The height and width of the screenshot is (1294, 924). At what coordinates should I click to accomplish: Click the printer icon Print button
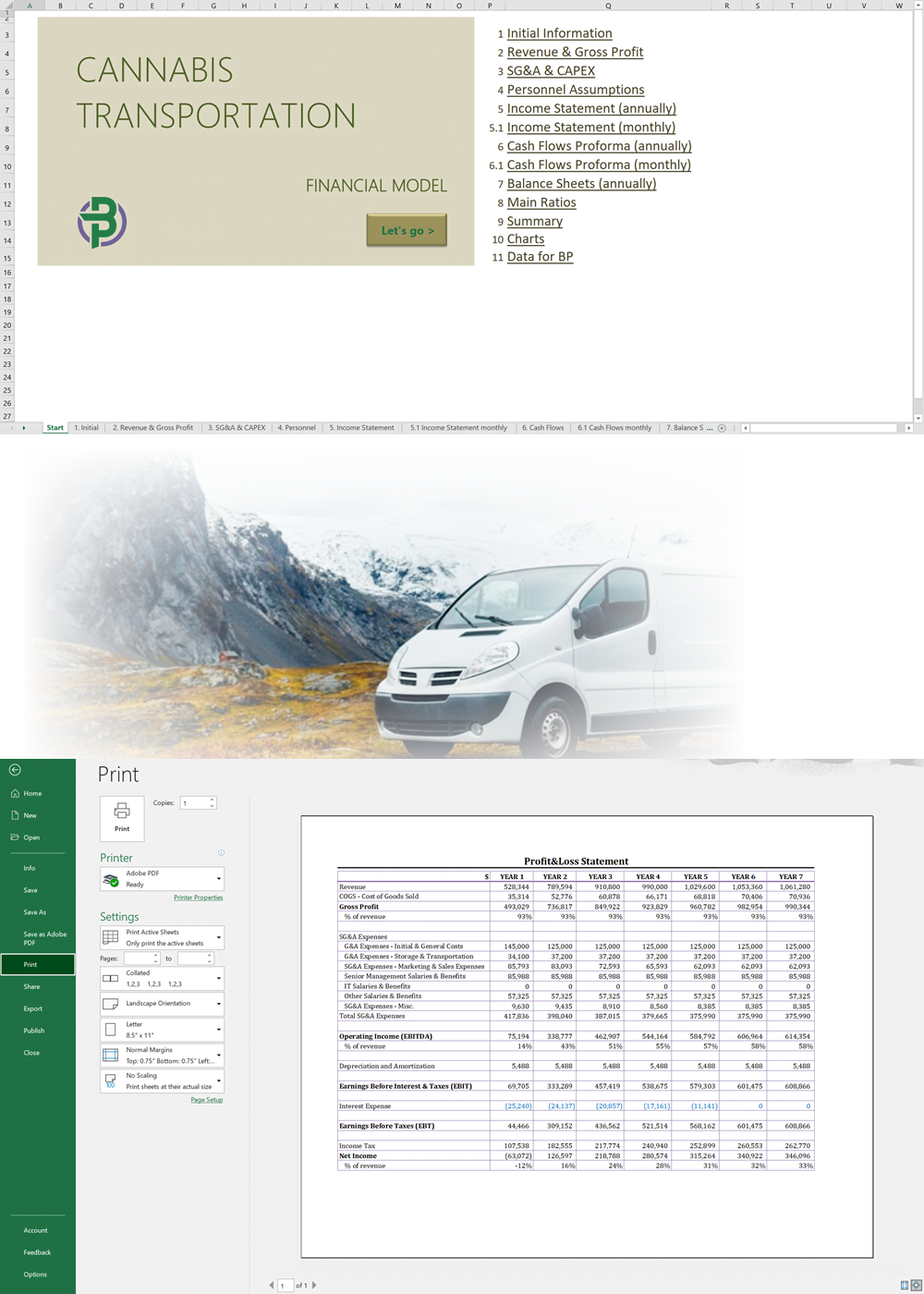click(122, 818)
